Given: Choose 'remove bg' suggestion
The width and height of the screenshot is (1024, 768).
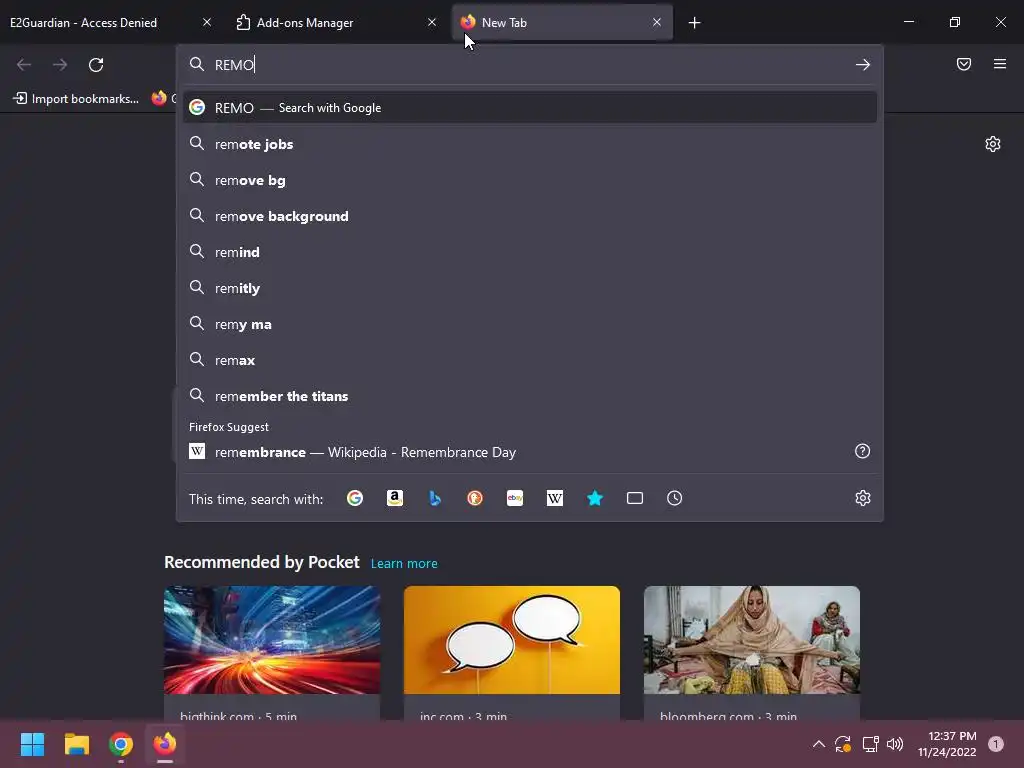Looking at the screenshot, I should (530, 180).
